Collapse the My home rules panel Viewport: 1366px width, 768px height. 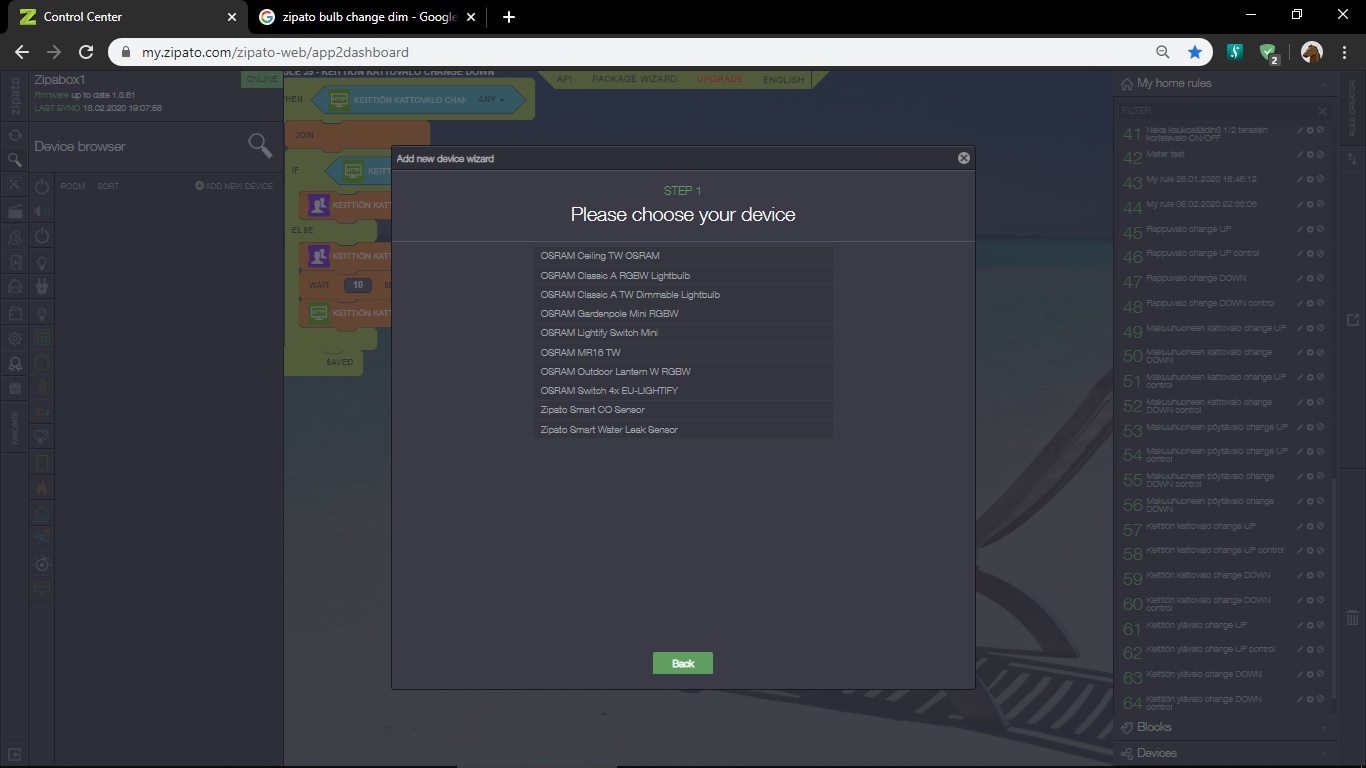(1323, 84)
